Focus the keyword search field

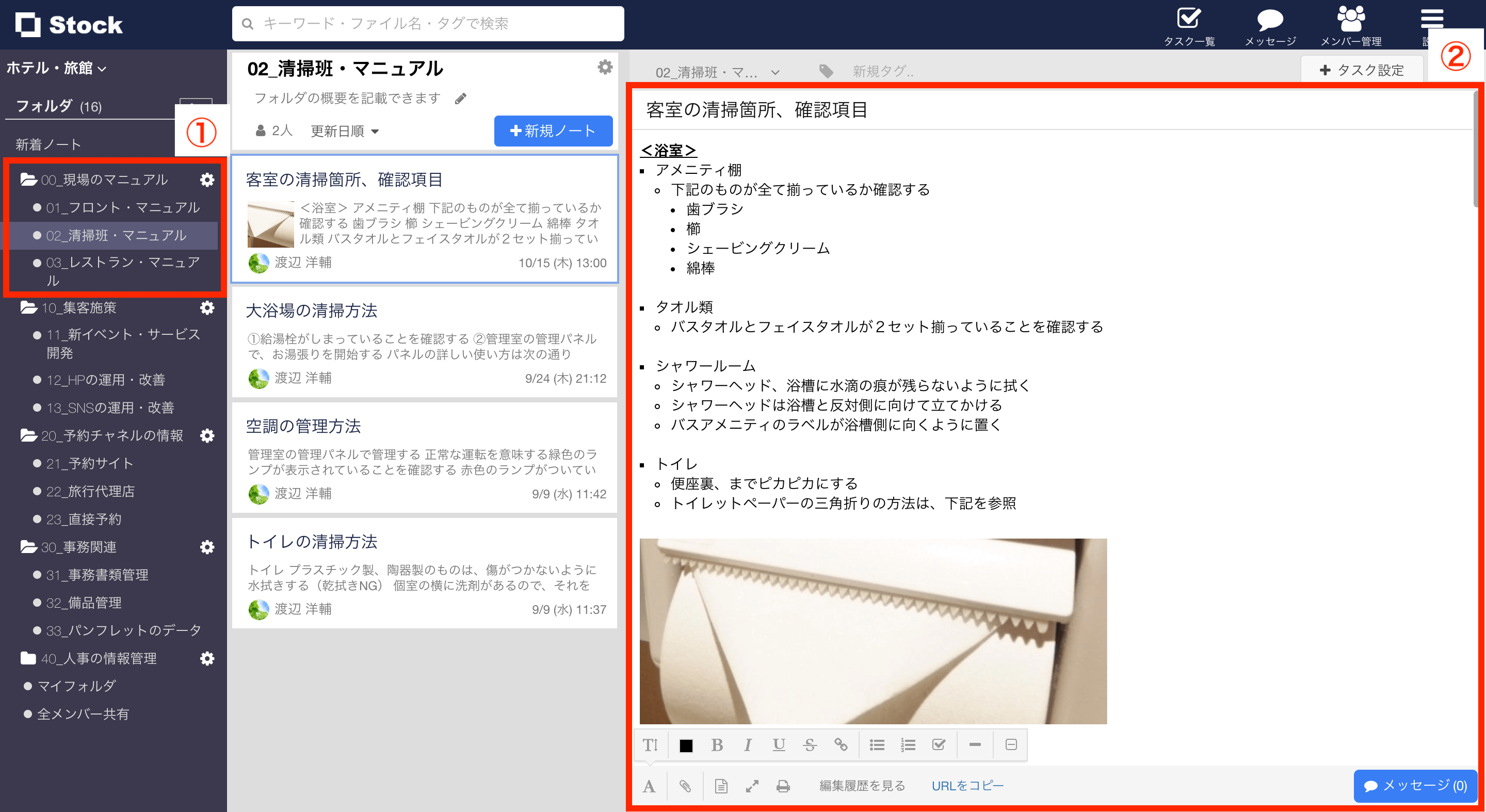coord(428,24)
